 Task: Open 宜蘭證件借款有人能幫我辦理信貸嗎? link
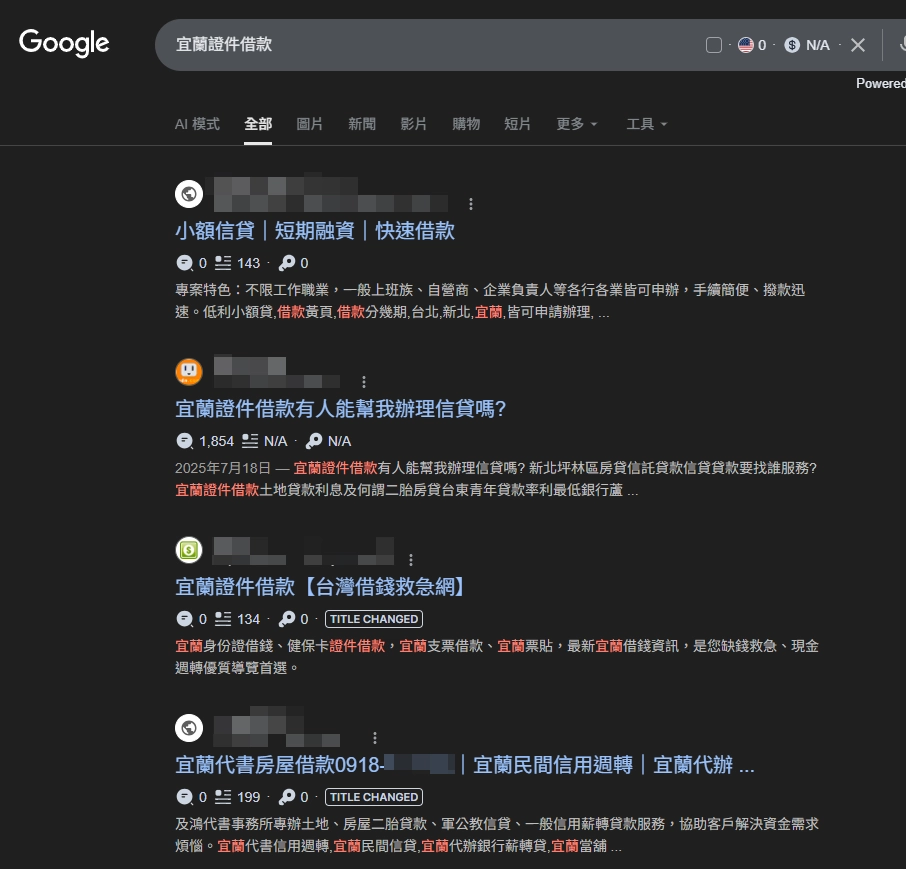tap(340, 409)
